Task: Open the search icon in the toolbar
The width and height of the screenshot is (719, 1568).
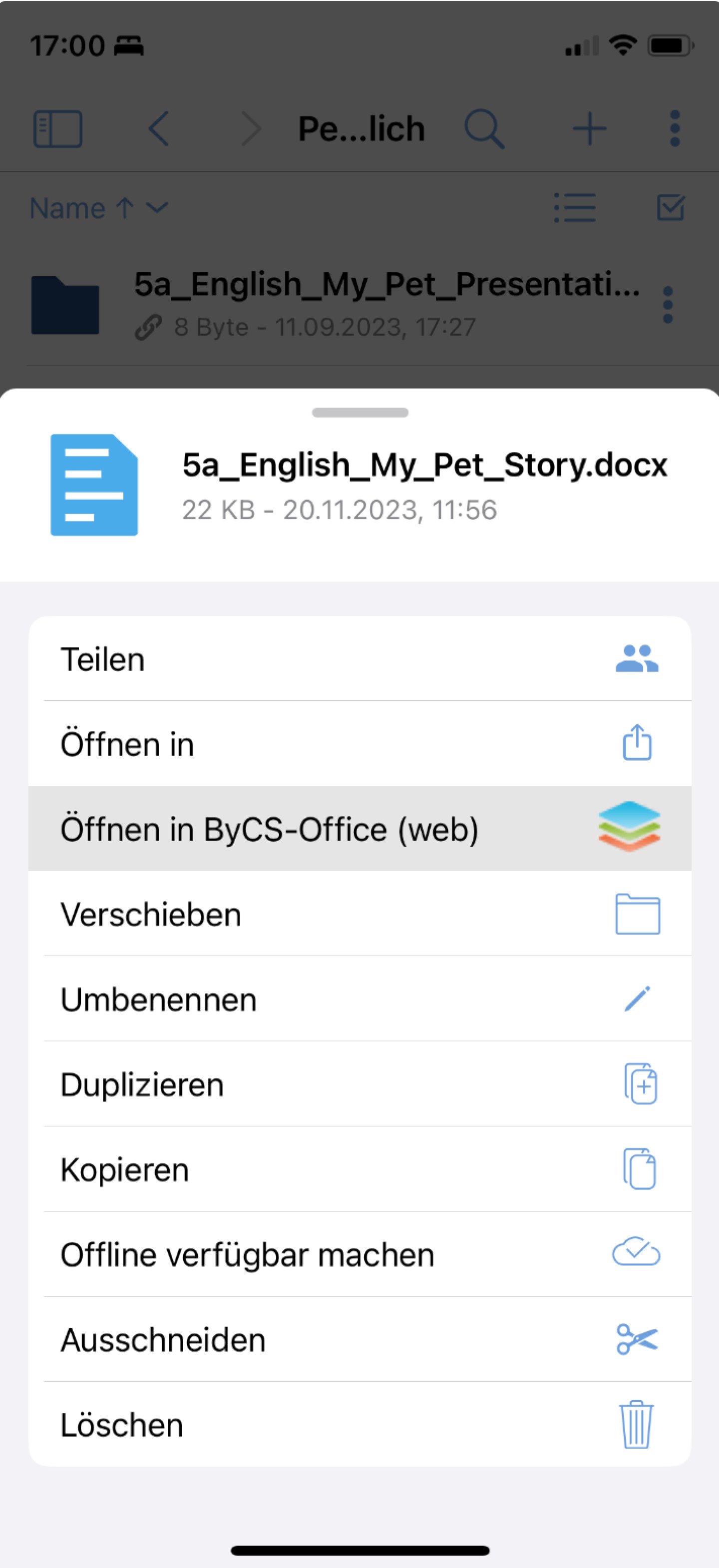Action: (485, 128)
